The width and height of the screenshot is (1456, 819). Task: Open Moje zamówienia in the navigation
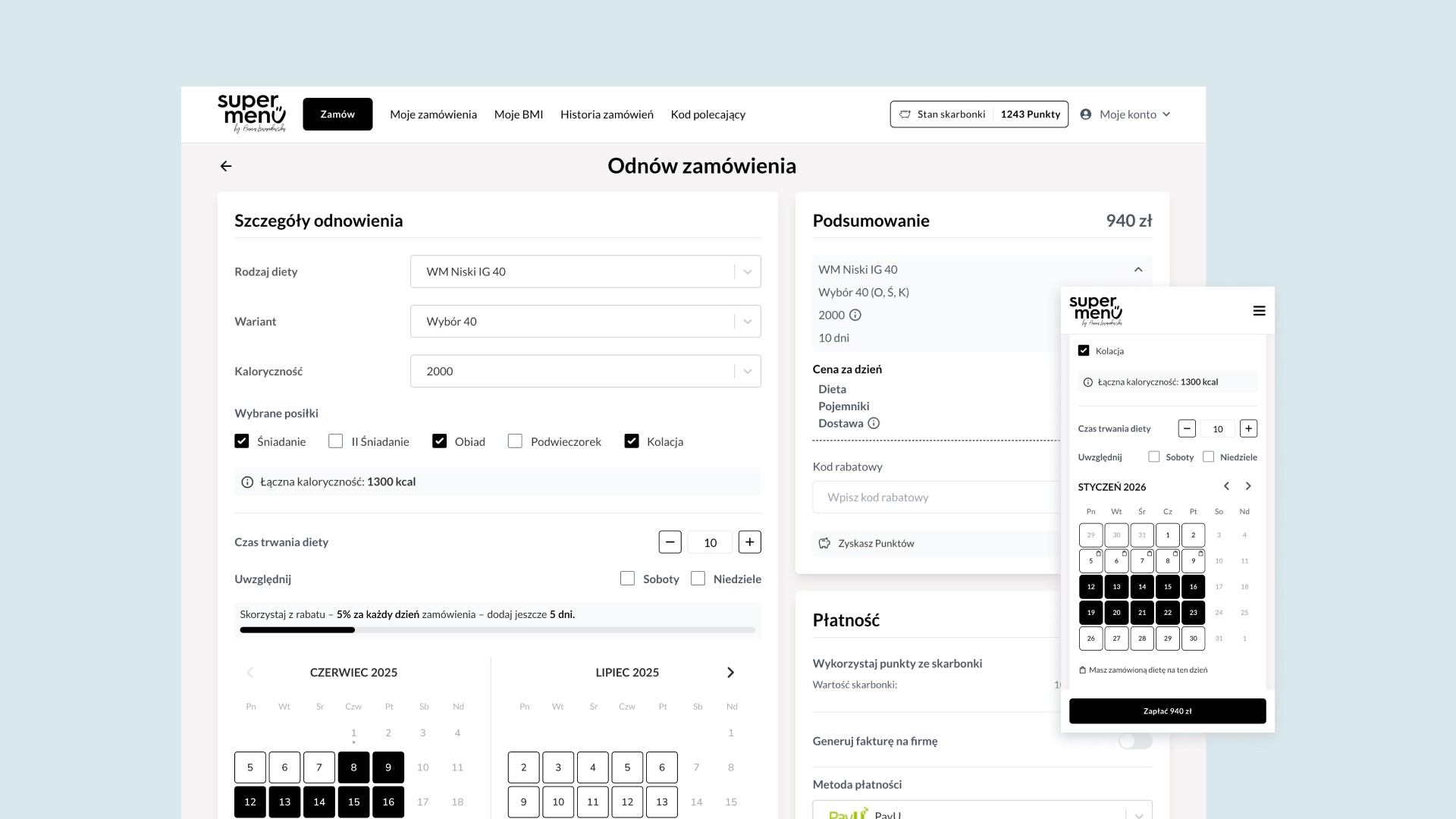point(433,115)
